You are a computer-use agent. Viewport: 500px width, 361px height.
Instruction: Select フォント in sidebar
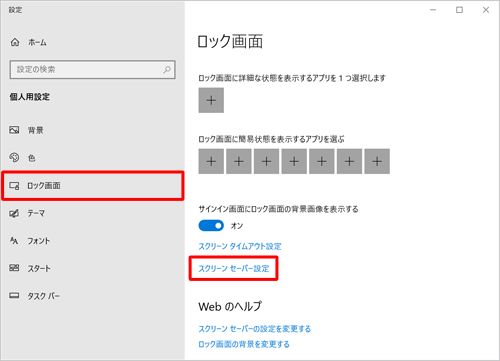click(x=92, y=241)
